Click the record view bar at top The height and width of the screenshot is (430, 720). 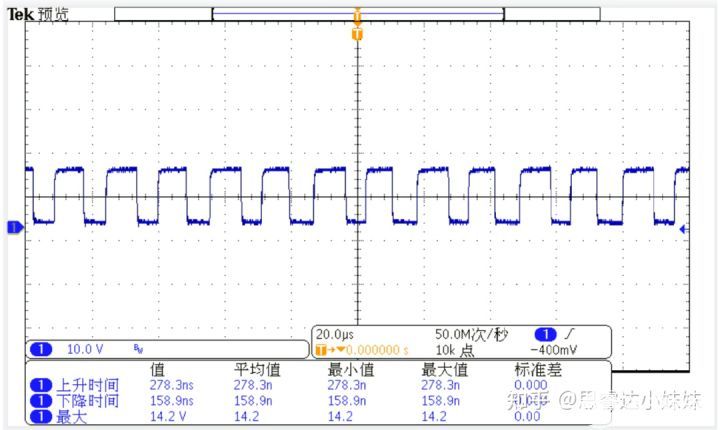357,14
